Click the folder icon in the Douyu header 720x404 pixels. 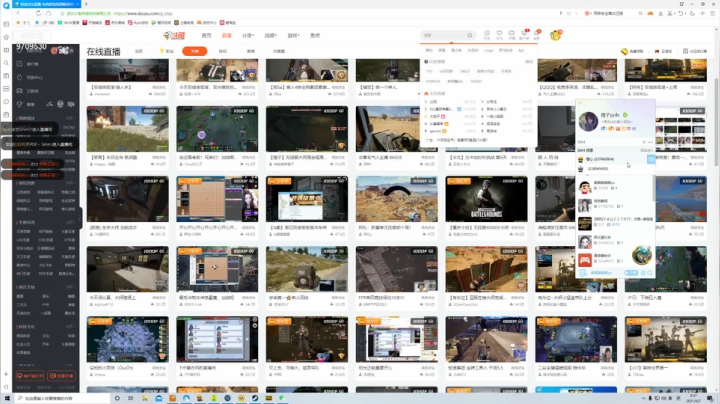click(511, 34)
